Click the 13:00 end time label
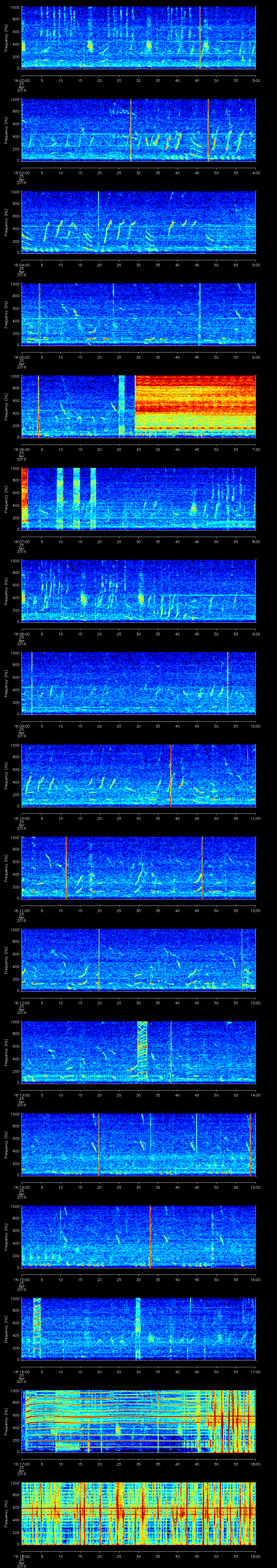The height and width of the screenshot is (1568, 277). (255, 1003)
